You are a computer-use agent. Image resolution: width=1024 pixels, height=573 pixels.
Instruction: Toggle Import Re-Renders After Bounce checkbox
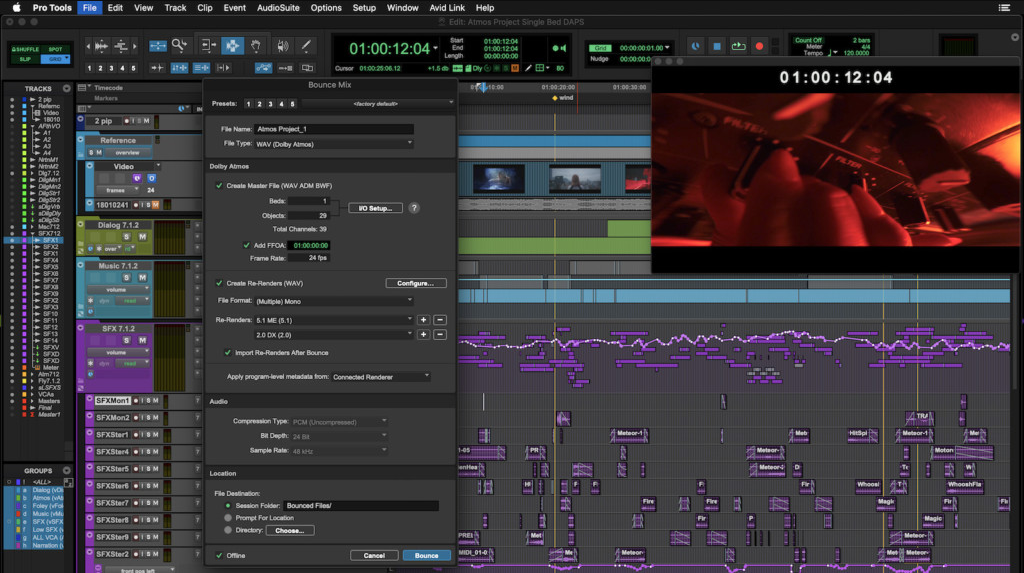(x=228, y=353)
